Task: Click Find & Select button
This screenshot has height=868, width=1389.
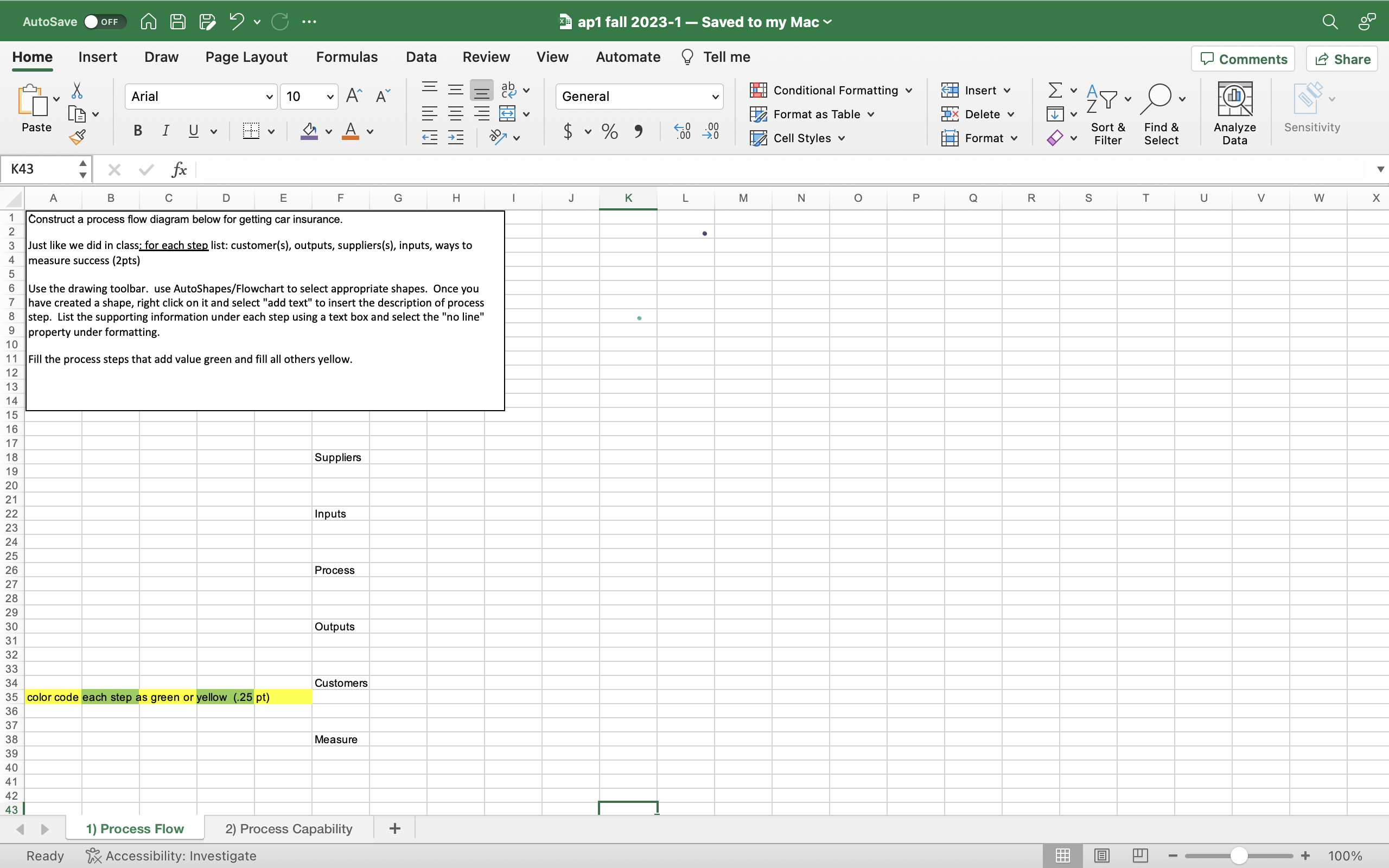Action: pos(1161,113)
